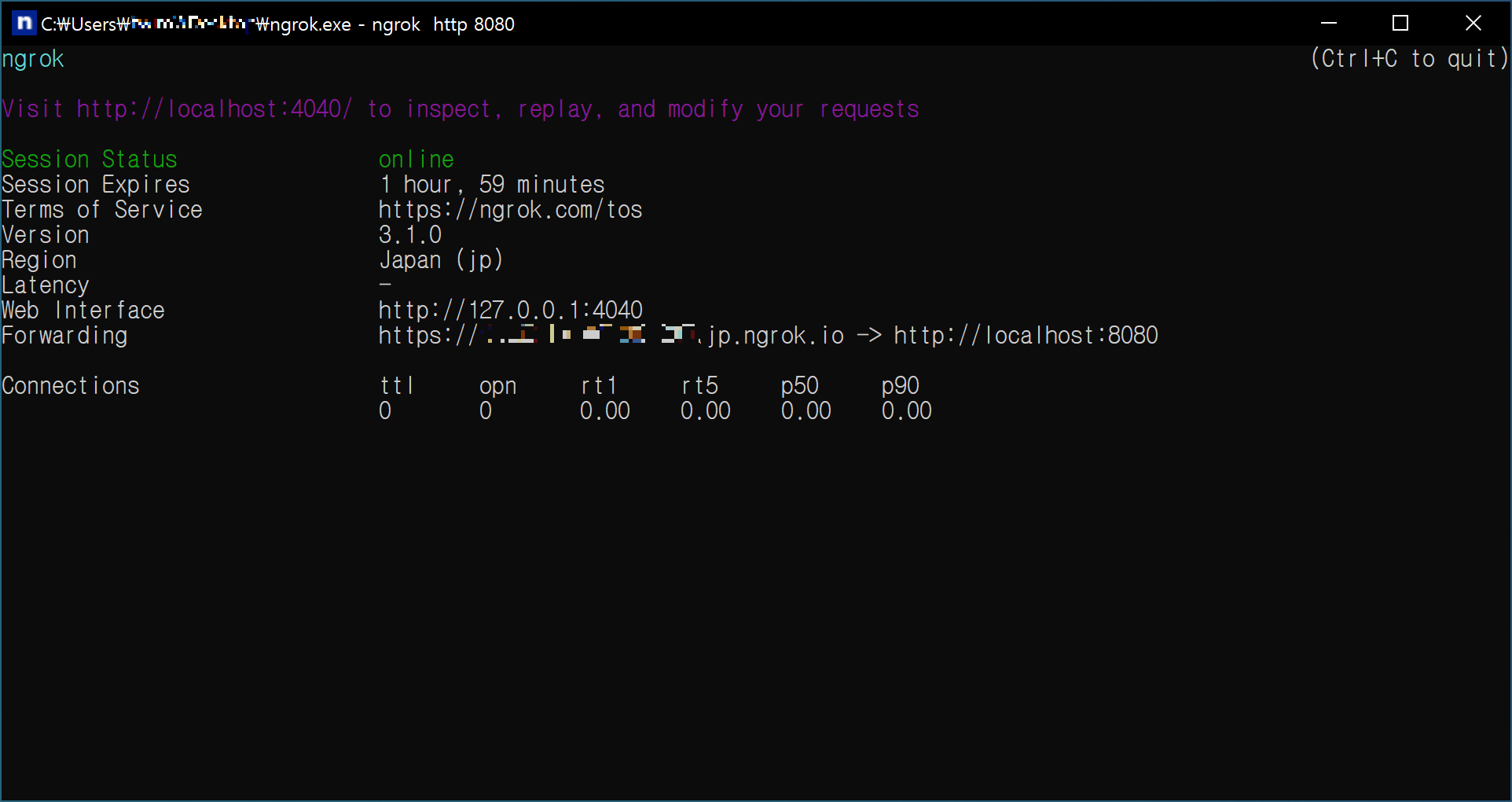This screenshot has height=802, width=1512.
Task: Click the version number 3.1.0
Action: (x=410, y=235)
